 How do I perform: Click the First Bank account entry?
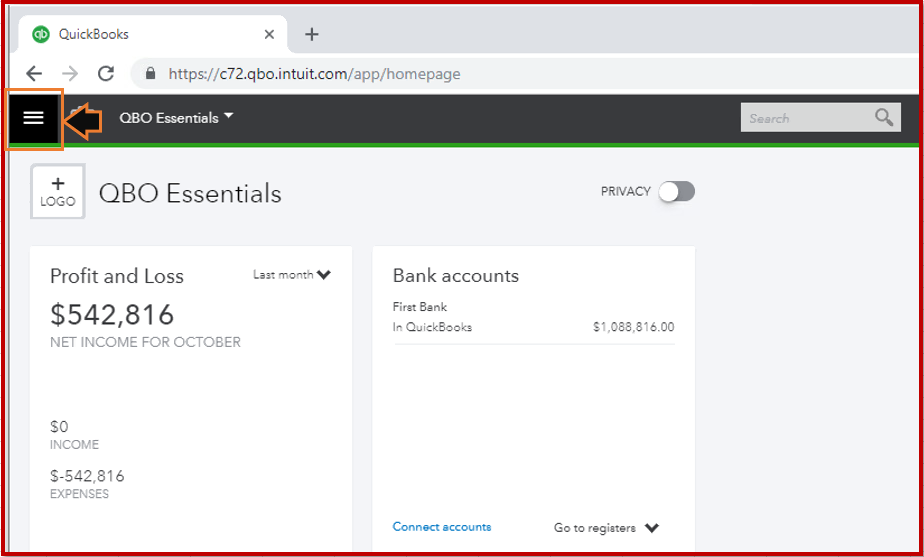click(x=420, y=307)
